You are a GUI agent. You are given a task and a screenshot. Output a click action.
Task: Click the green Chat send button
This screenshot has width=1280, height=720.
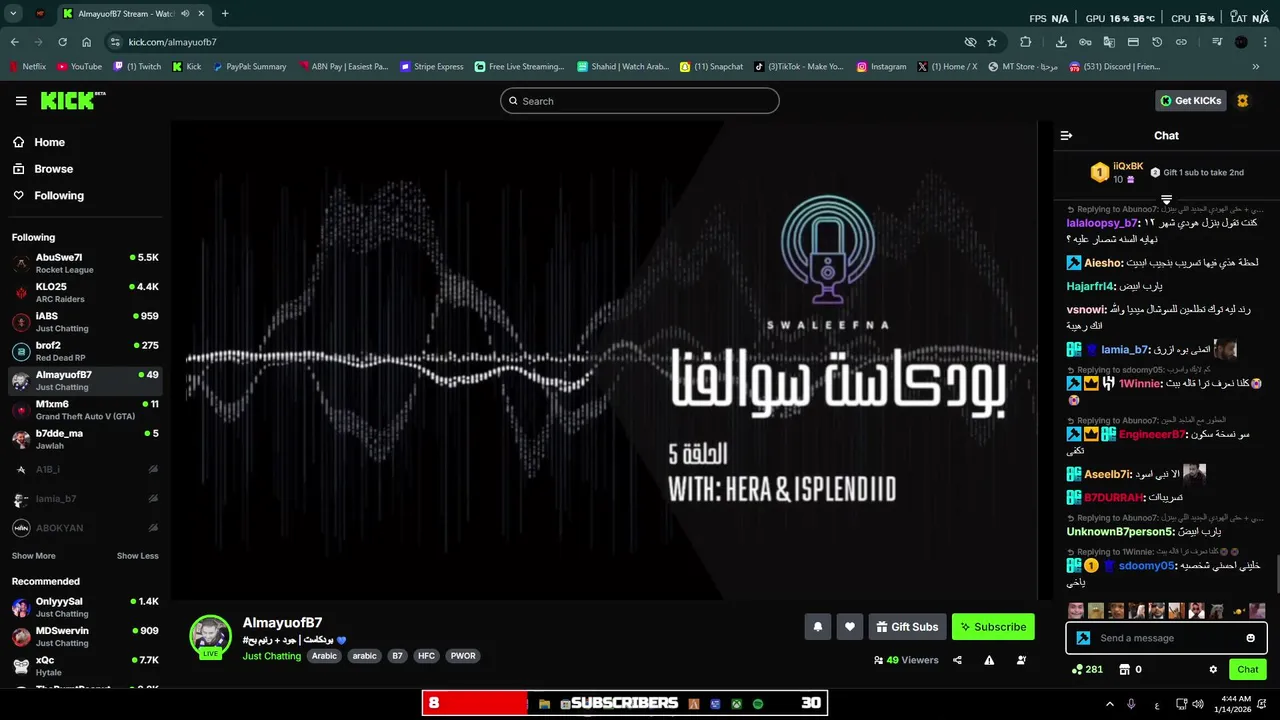1248,669
